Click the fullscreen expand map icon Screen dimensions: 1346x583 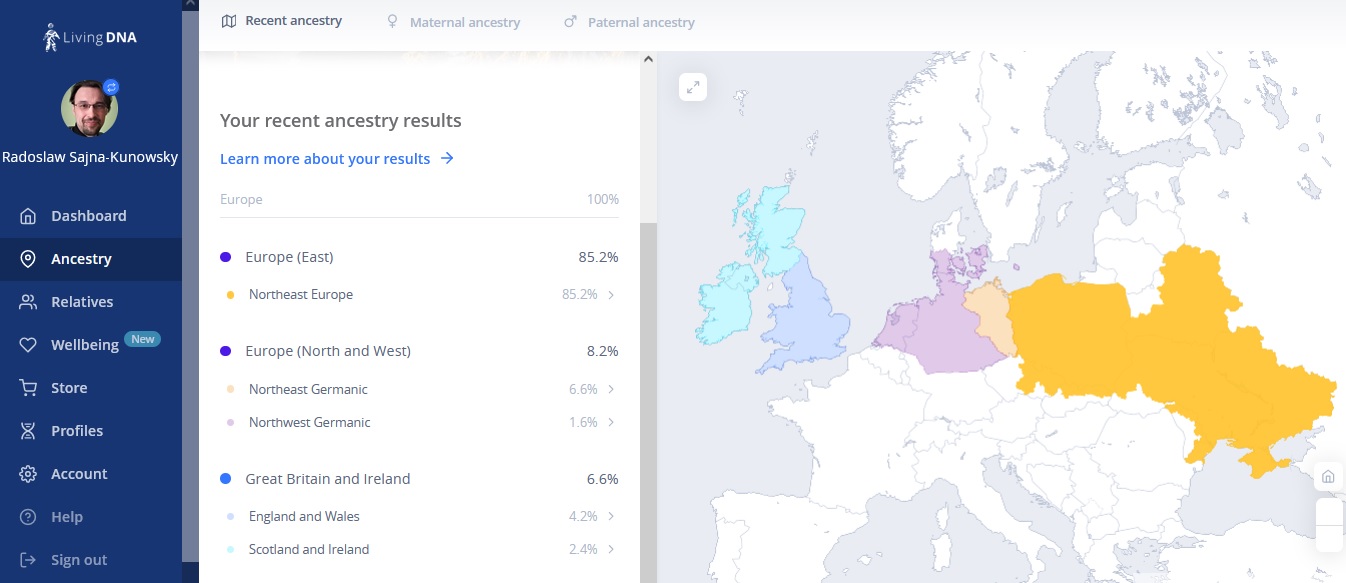tap(692, 87)
